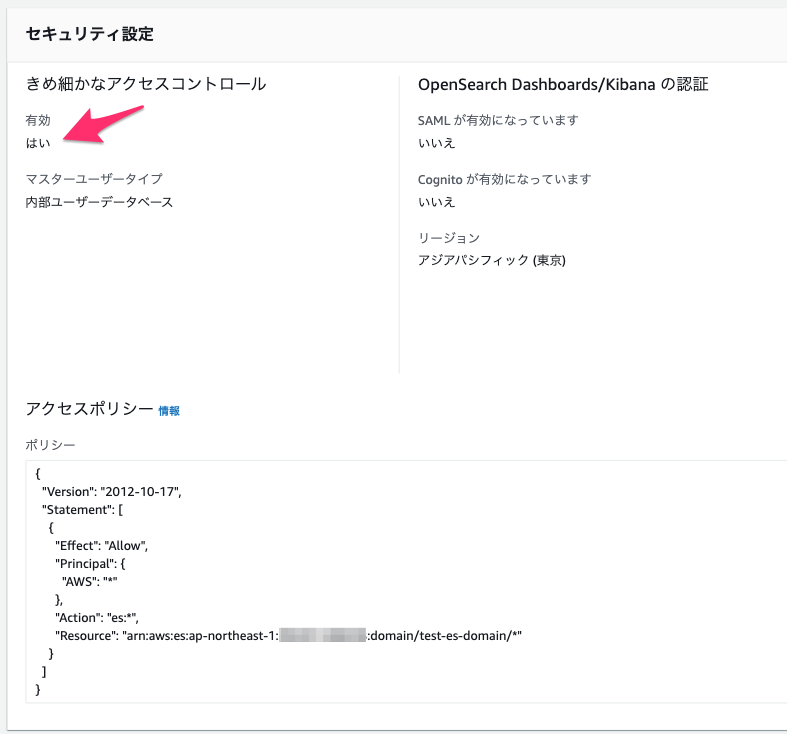Viewport: 787px width, 734px height.
Task: Click the リージョン label
Action: tap(449, 238)
